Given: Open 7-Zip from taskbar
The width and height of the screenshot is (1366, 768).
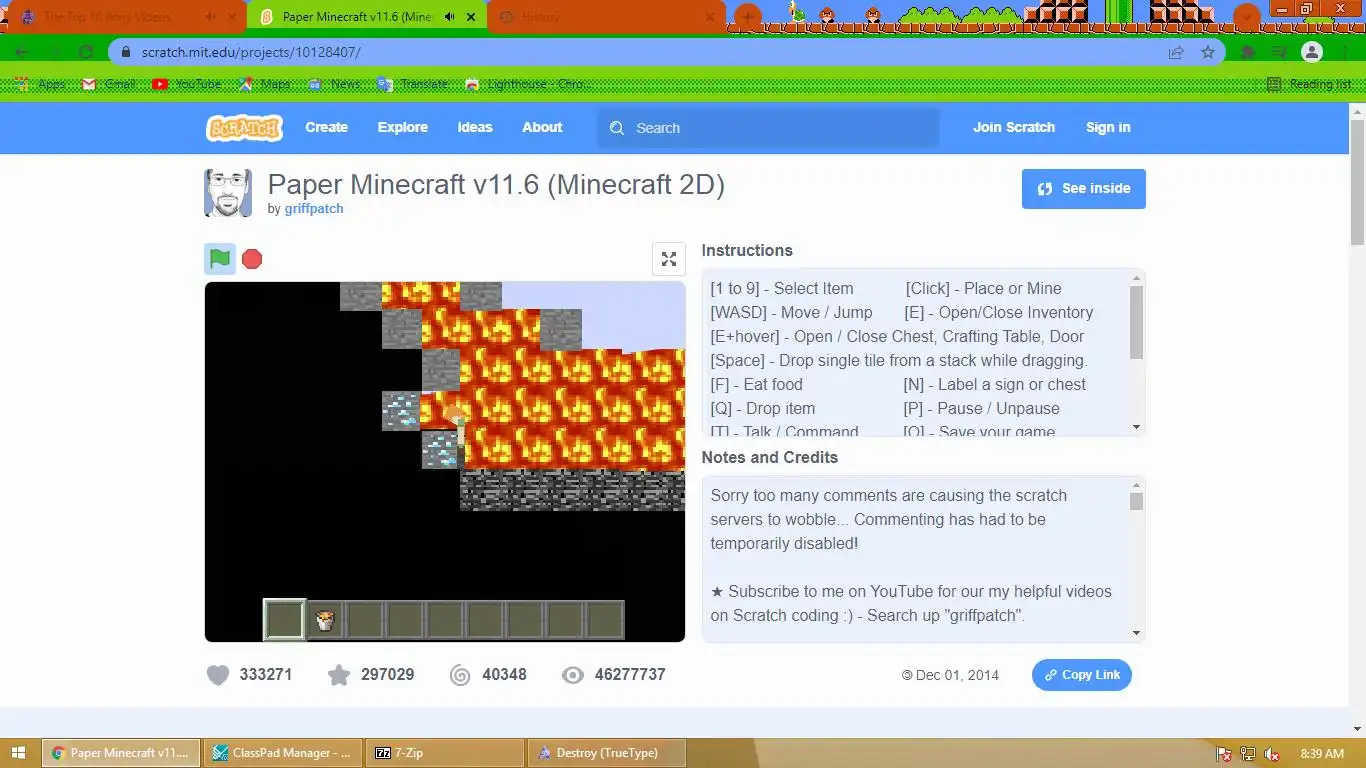Looking at the screenshot, I should click(x=445, y=753).
